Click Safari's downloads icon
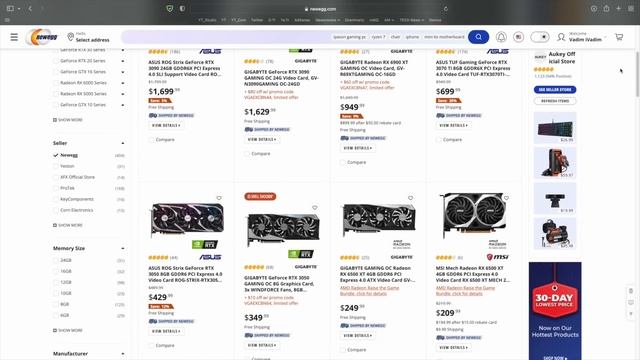The image size is (640, 360). 593,8
